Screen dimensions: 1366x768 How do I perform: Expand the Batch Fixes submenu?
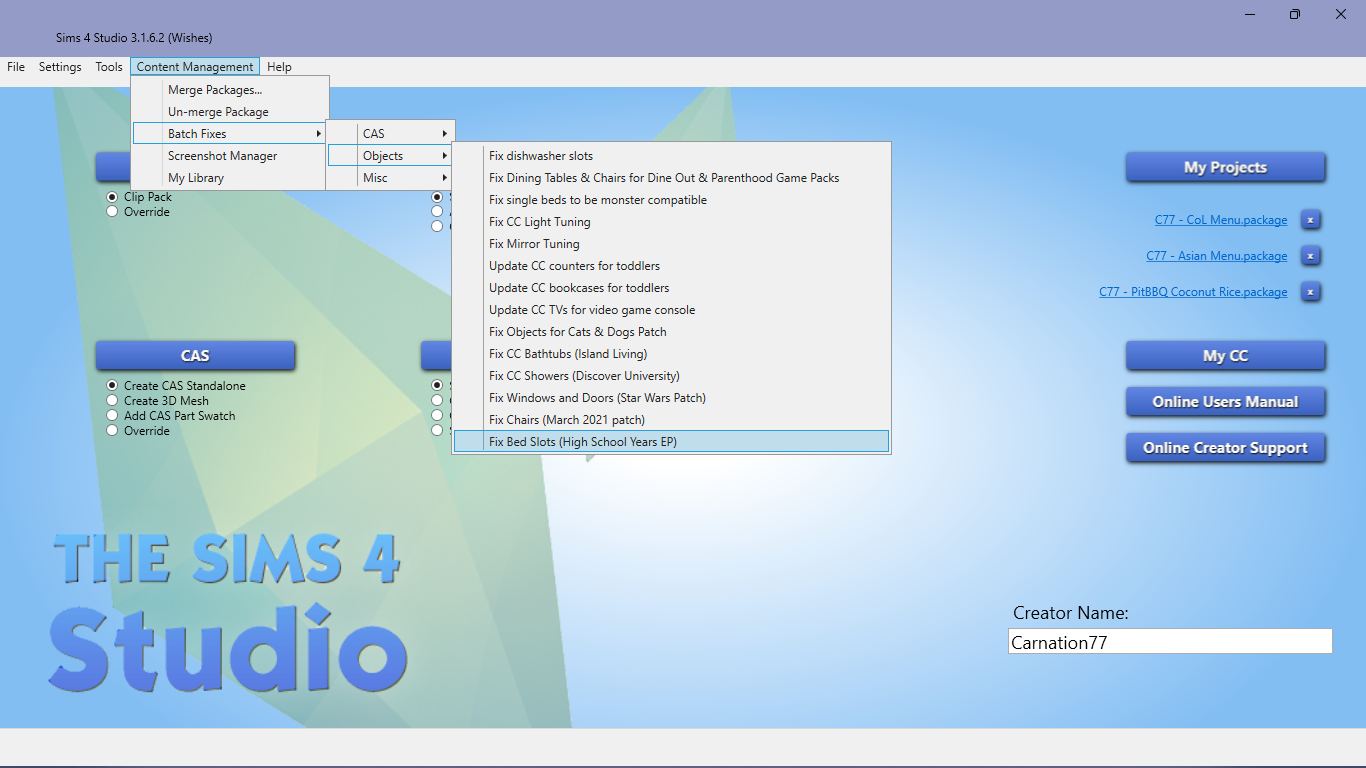click(230, 134)
